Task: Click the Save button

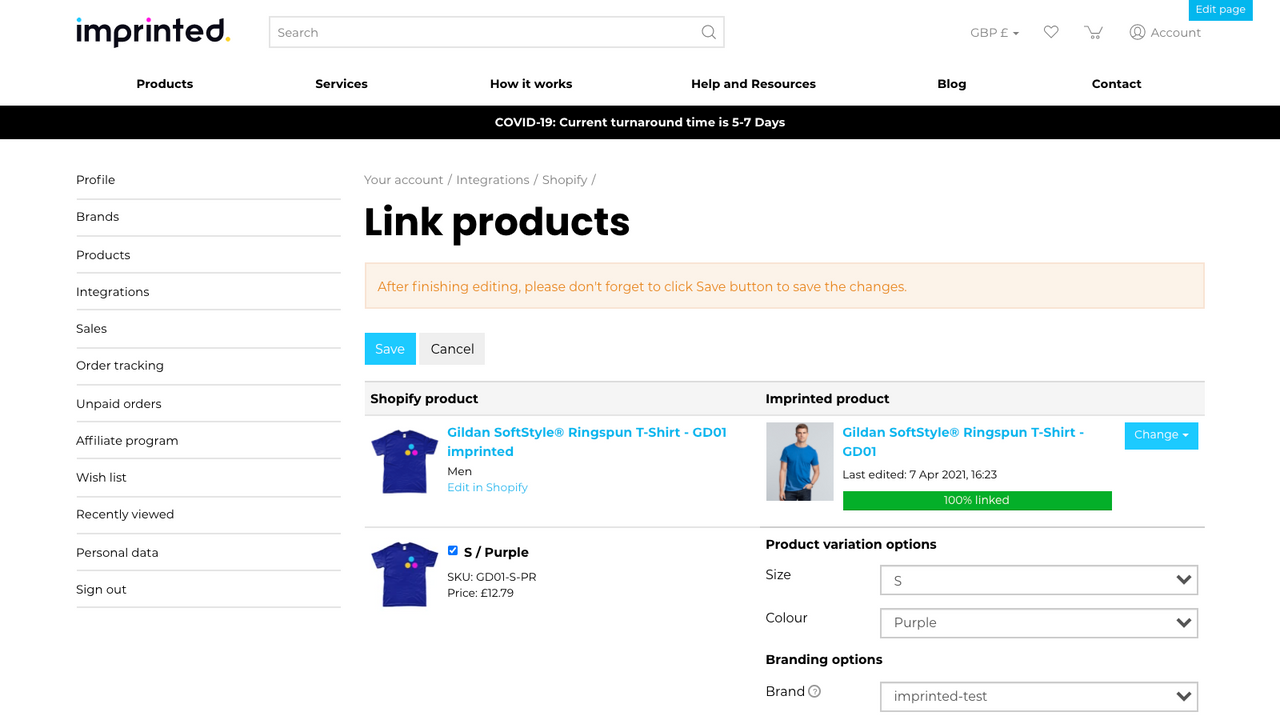Action: pos(390,348)
